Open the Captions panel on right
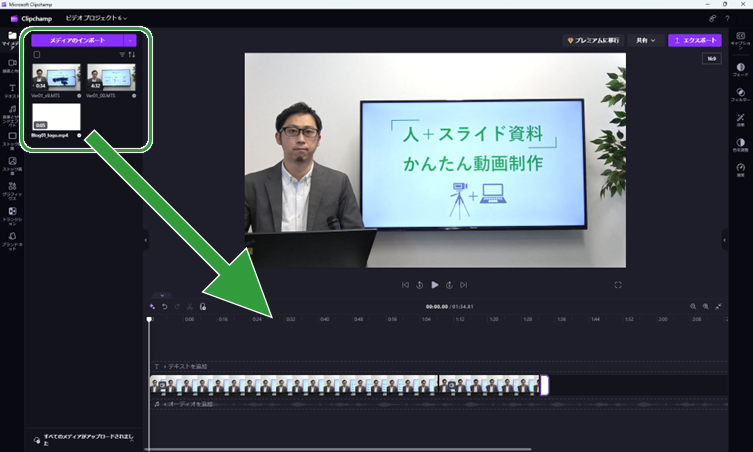This screenshot has height=452, width=753. (x=741, y=41)
